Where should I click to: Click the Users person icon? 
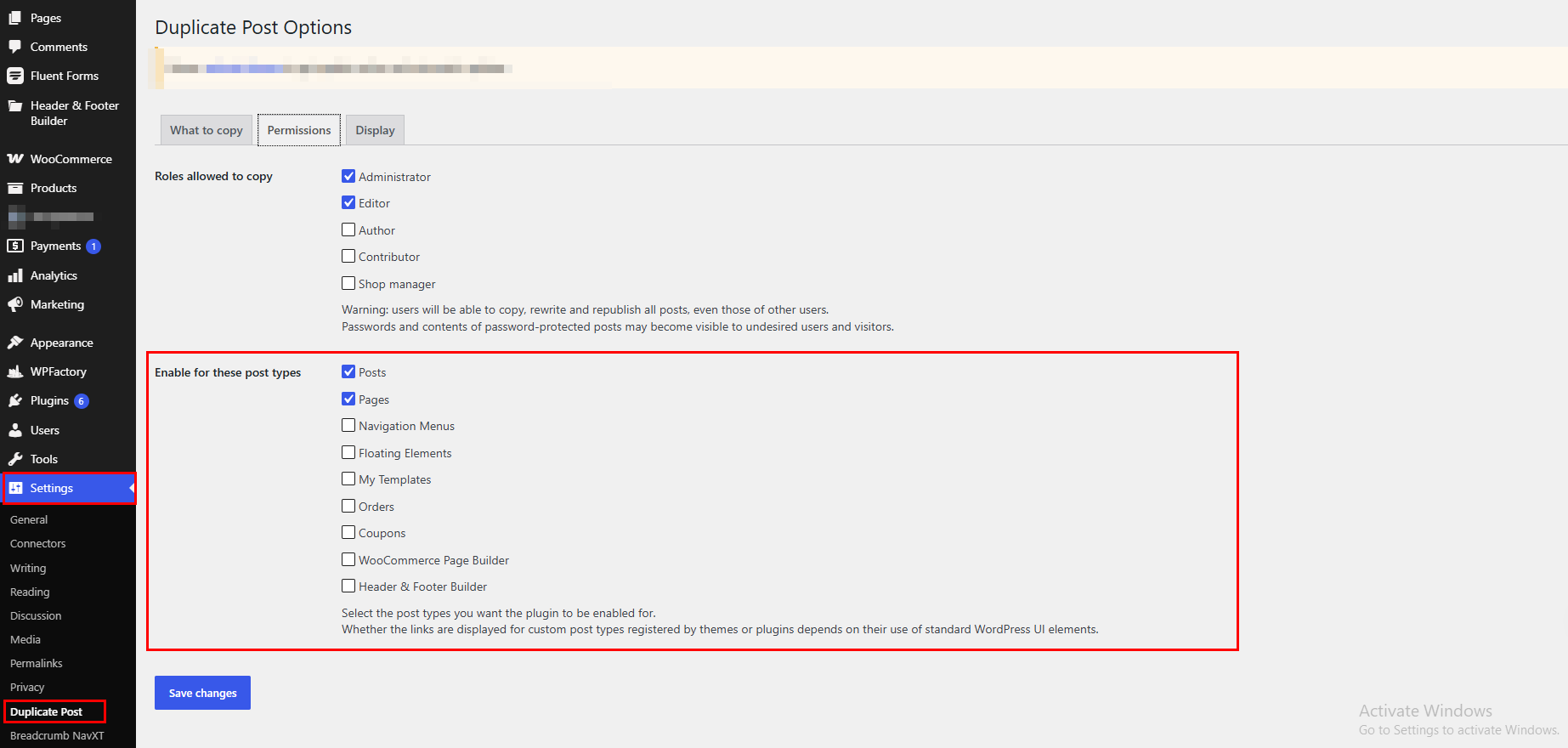tap(15, 430)
